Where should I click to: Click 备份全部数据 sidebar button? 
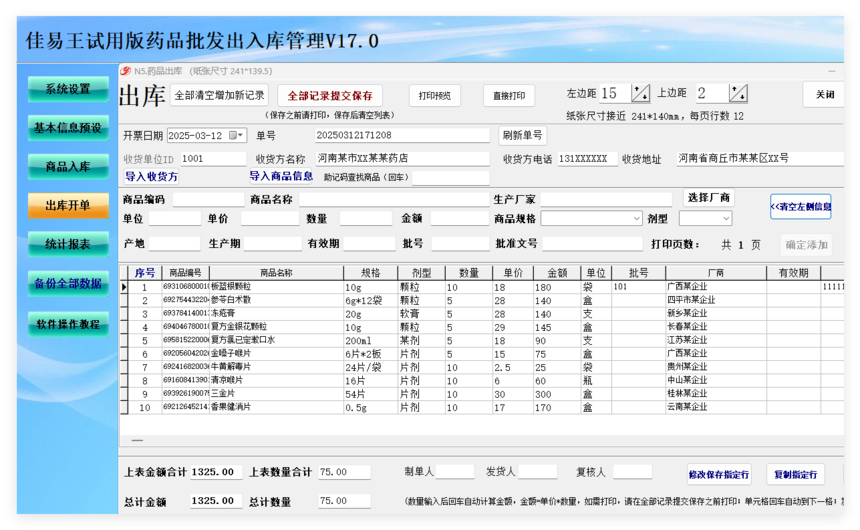click(68, 284)
